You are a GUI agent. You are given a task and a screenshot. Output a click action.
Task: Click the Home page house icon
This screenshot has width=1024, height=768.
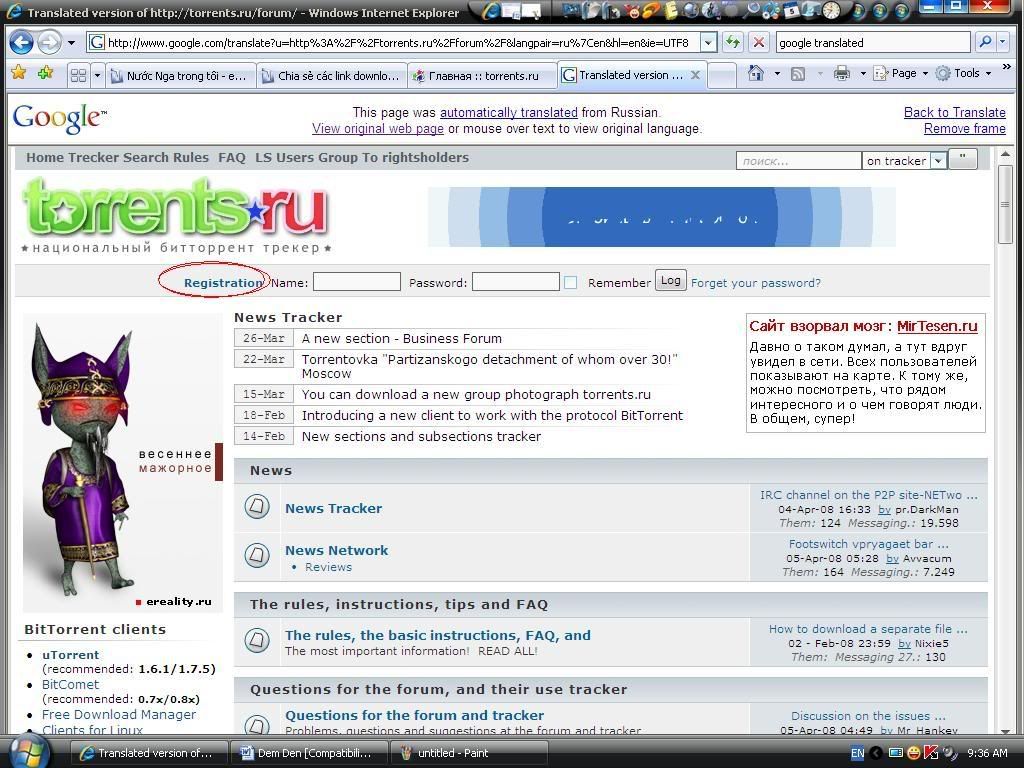(756, 74)
